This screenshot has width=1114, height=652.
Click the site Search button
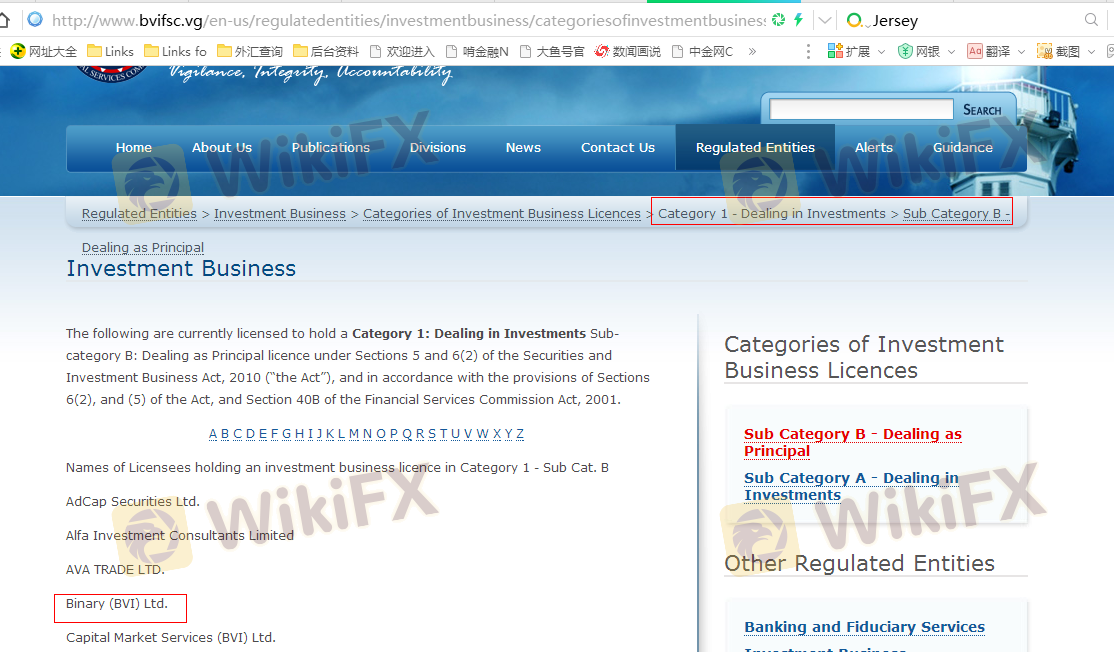click(982, 110)
